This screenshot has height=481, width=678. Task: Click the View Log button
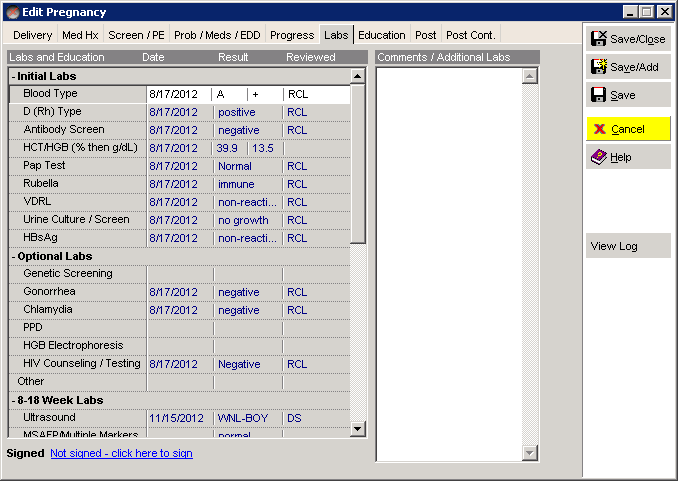[614, 246]
